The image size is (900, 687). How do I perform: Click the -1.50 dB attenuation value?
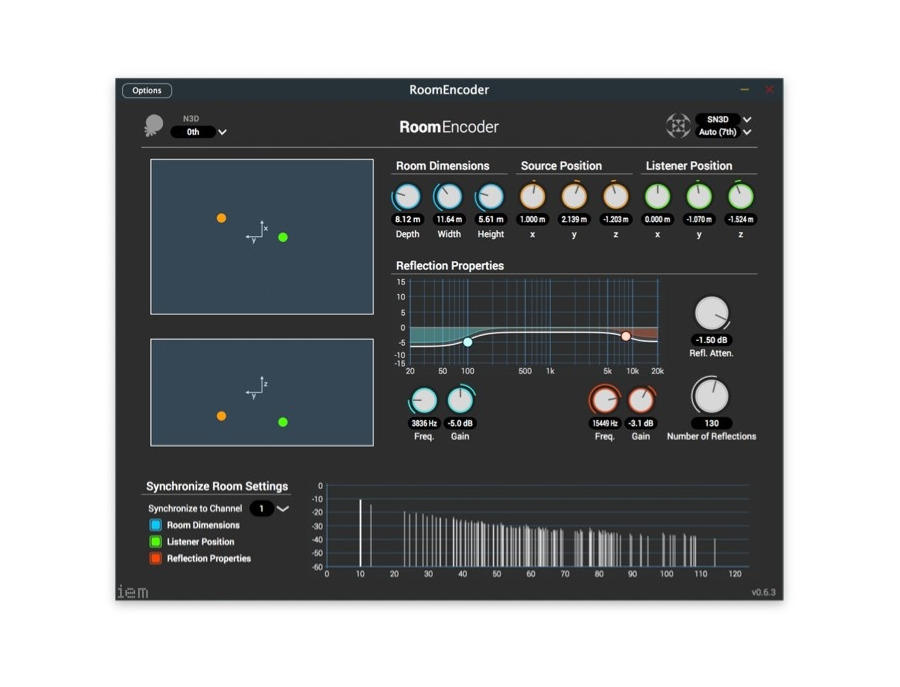pyautogui.click(x=712, y=340)
